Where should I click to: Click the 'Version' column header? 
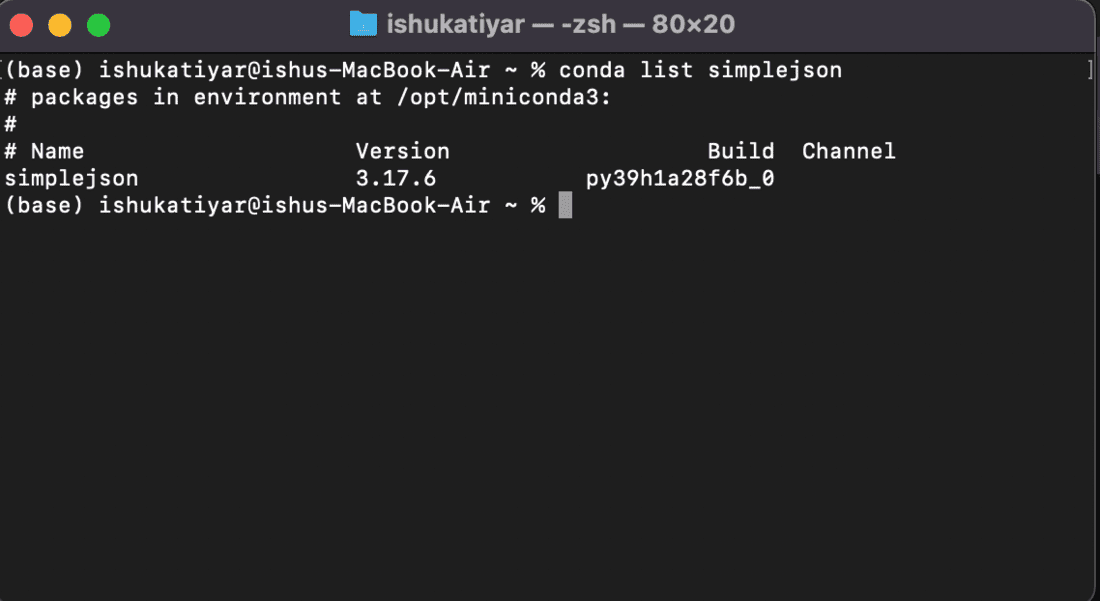click(402, 151)
